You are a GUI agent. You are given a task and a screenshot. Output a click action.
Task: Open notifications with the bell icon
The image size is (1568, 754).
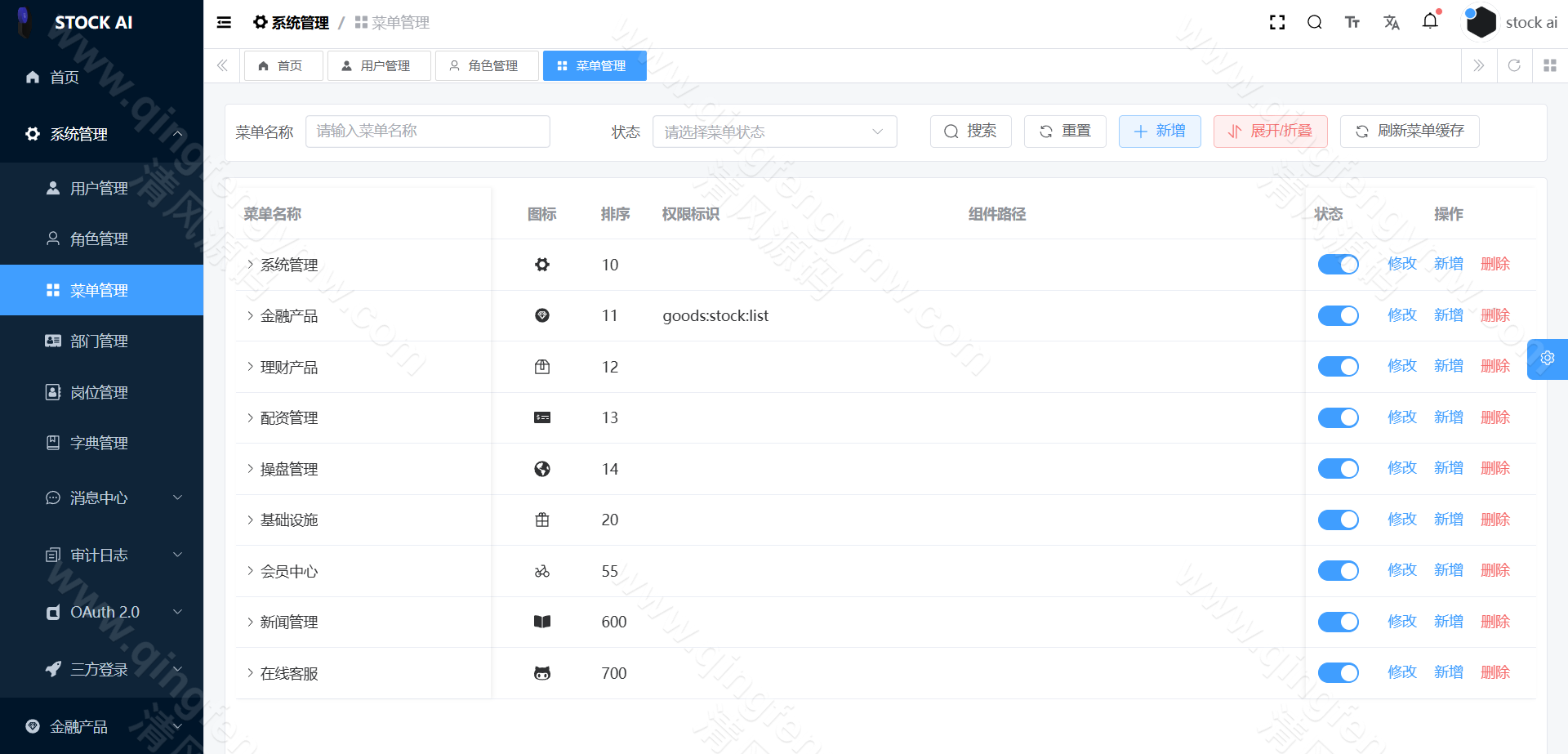pos(1430,22)
